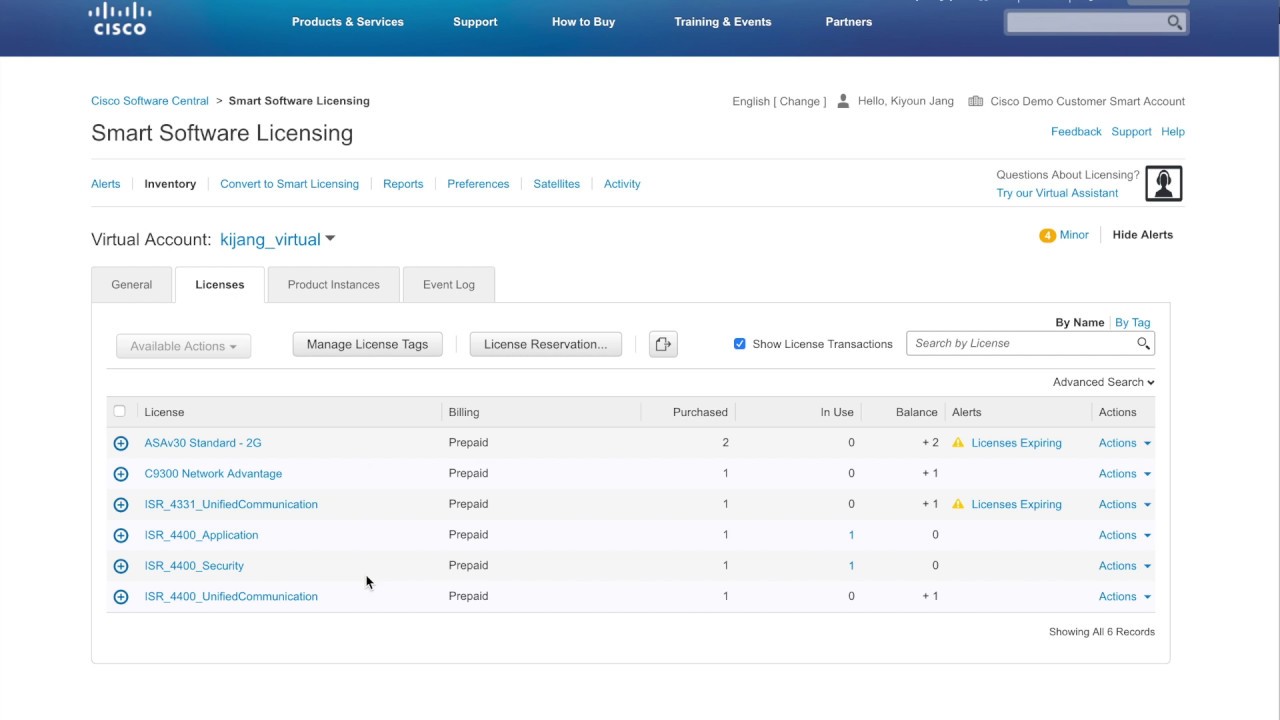Open the Satellites section
This screenshot has height=720, width=1280.
click(x=557, y=184)
